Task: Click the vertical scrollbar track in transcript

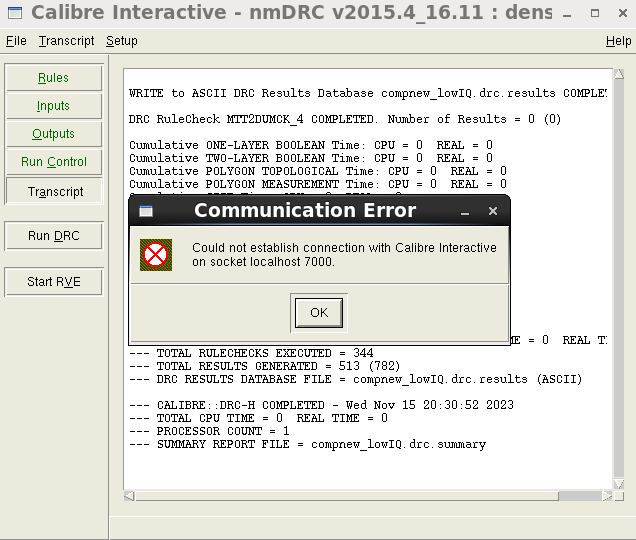Action: coord(619,279)
